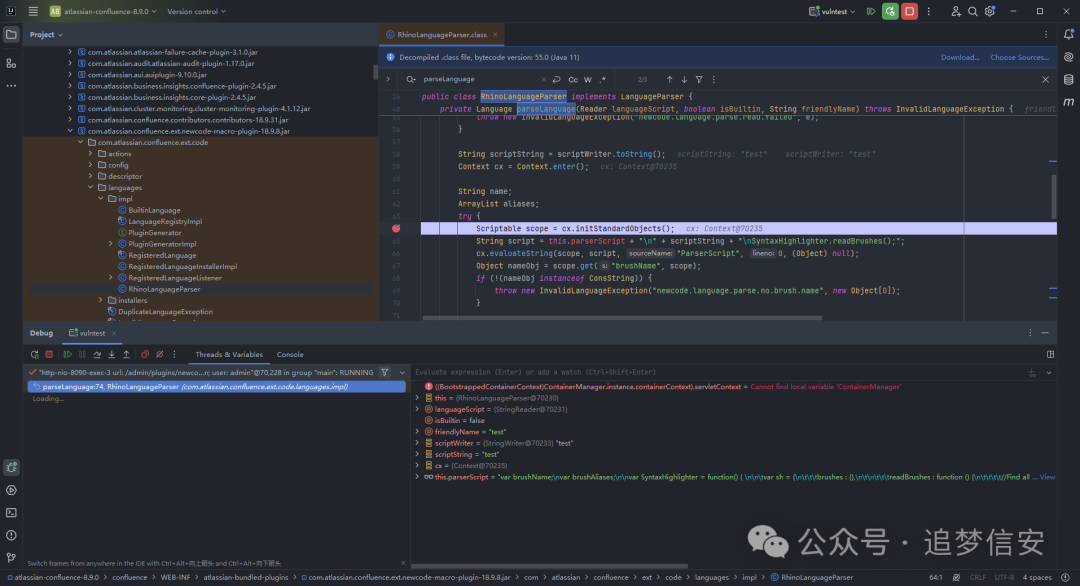1080x586 pixels.
Task: Open Terminal tool window icon
Action: tap(11, 513)
